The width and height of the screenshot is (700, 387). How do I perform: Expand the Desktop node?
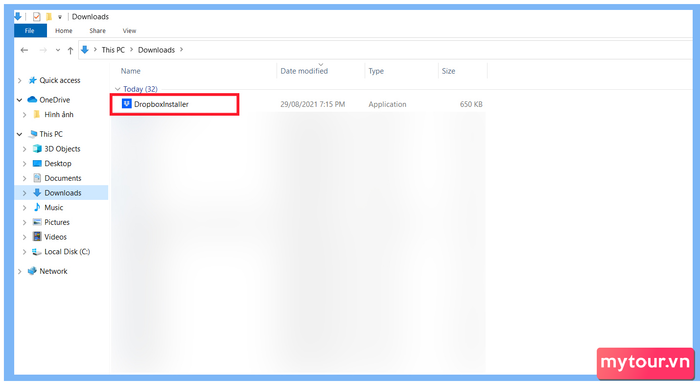coord(25,164)
